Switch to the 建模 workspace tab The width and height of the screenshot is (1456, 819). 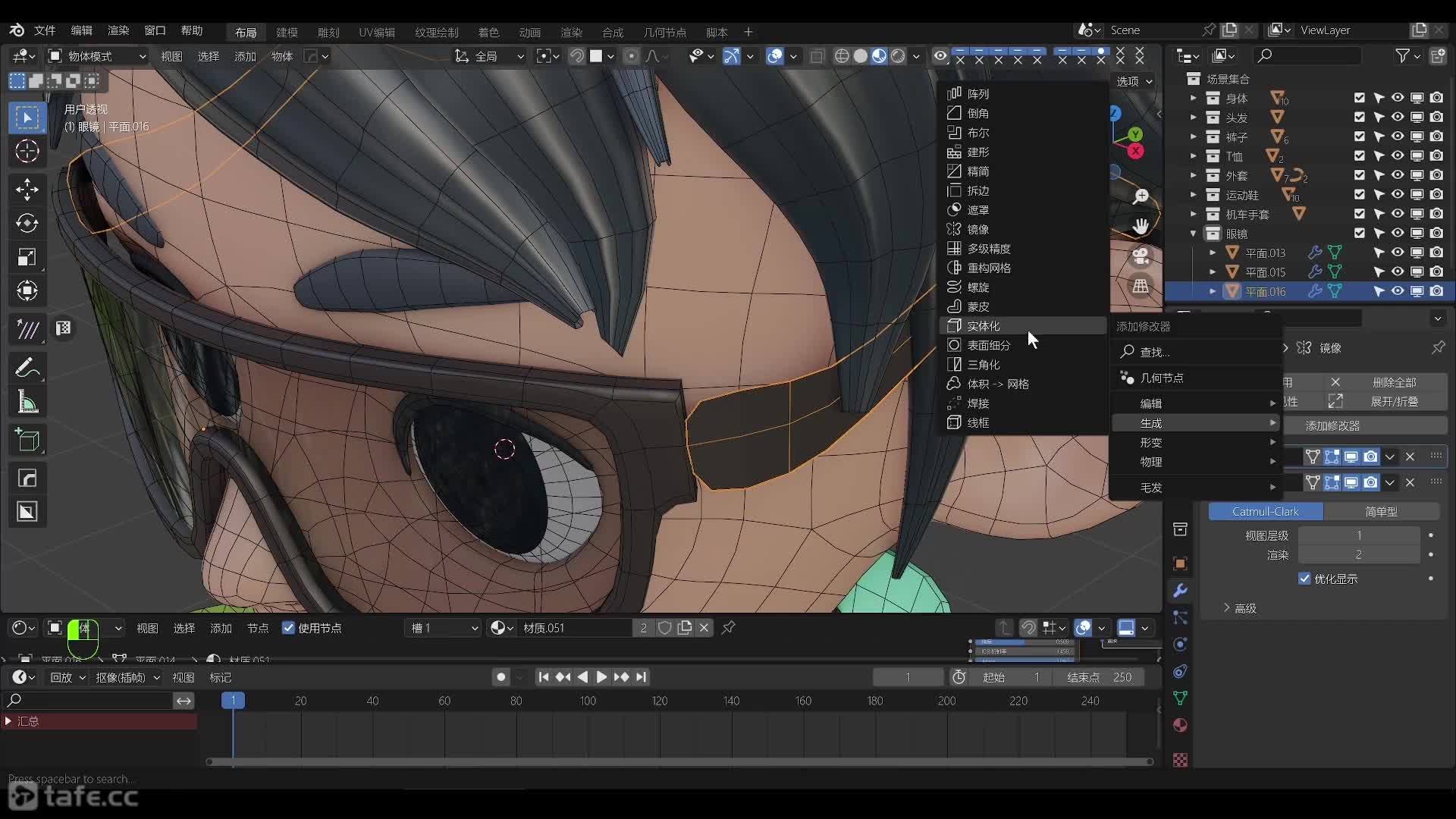(x=287, y=32)
